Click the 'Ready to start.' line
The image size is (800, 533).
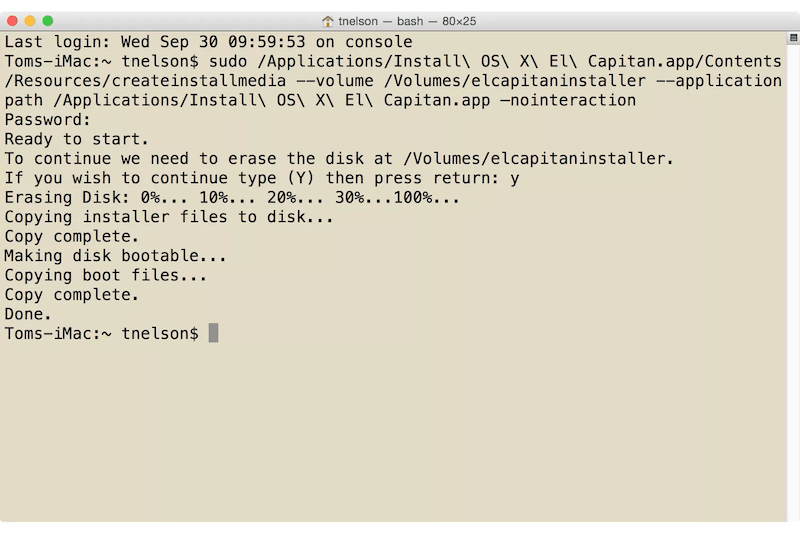click(77, 139)
